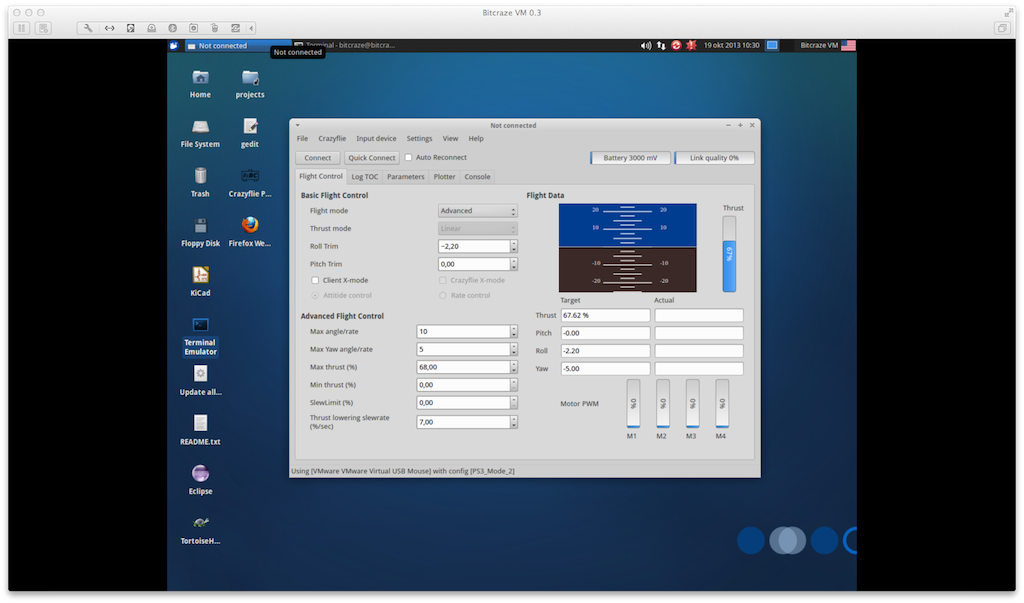
Task: Click the VM toolbar collapse arrow
Action: pos(251,28)
